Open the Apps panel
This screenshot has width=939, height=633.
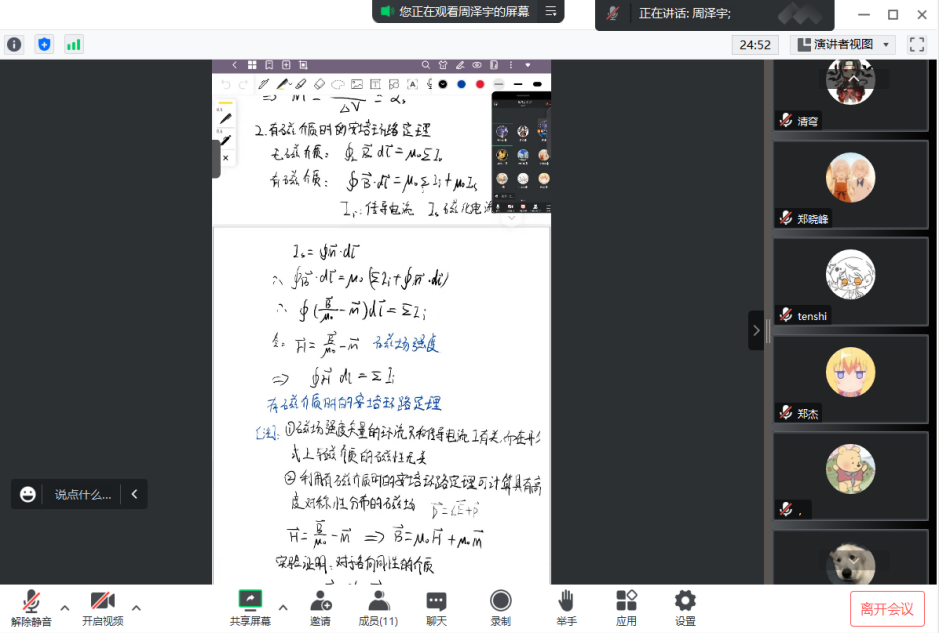pos(626,606)
